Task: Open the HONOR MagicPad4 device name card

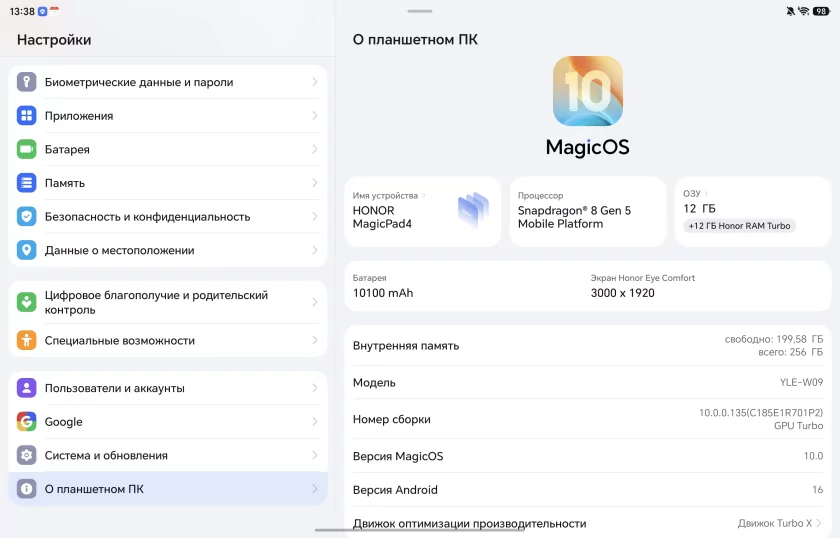Action: pyautogui.click(x=423, y=212)
